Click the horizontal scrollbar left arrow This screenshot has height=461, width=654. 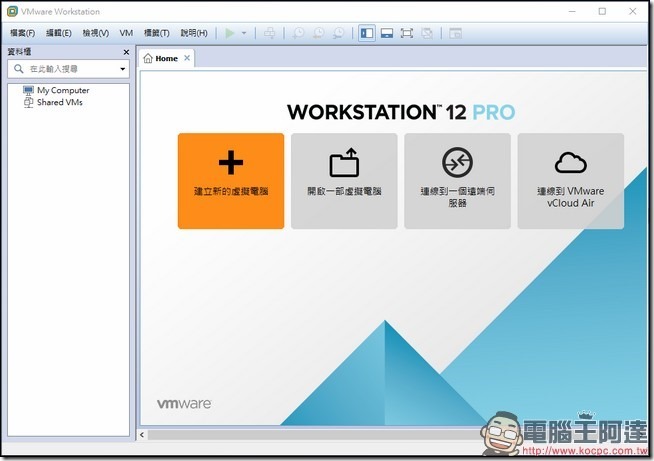tap(142, 435)
